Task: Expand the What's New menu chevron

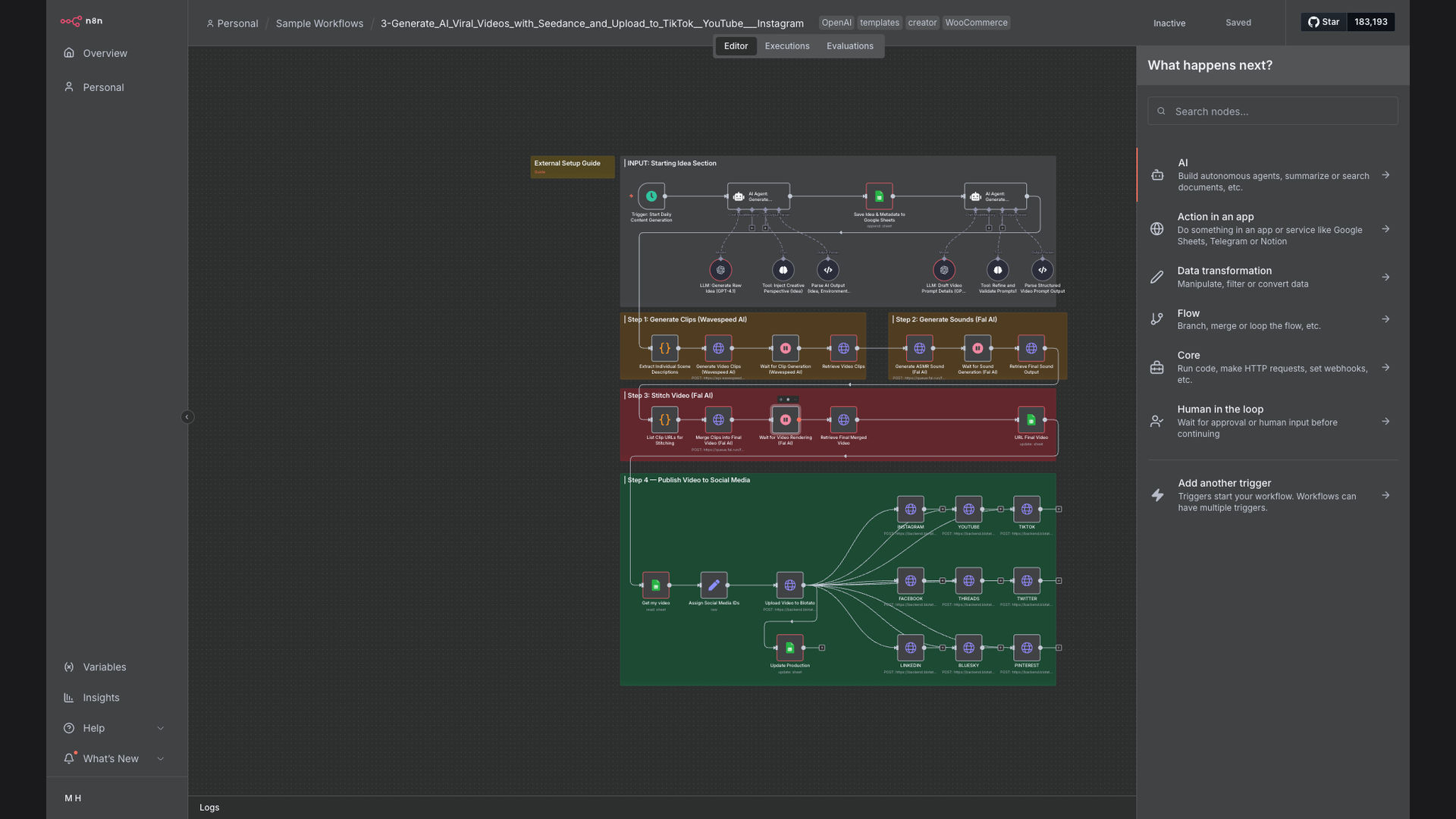Action: [161, 759]
